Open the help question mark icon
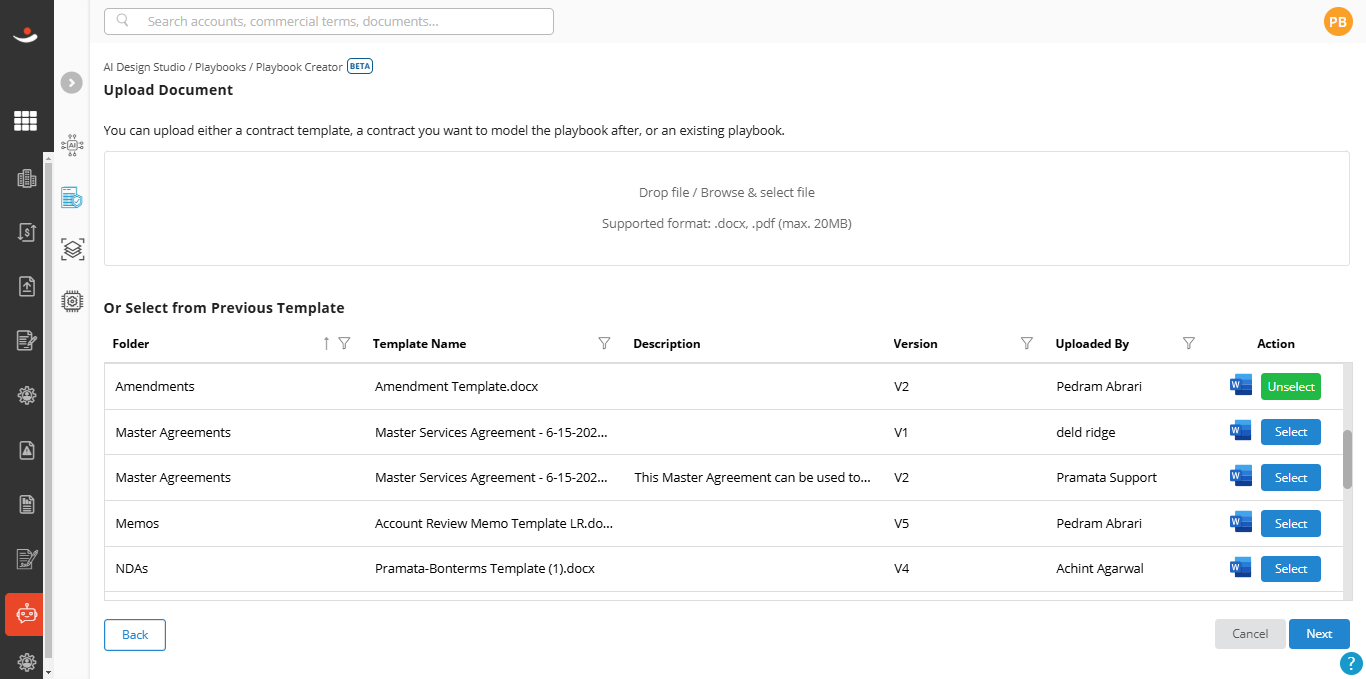This screenshot has width=1366, height=679. click(x=1351, y=663)
